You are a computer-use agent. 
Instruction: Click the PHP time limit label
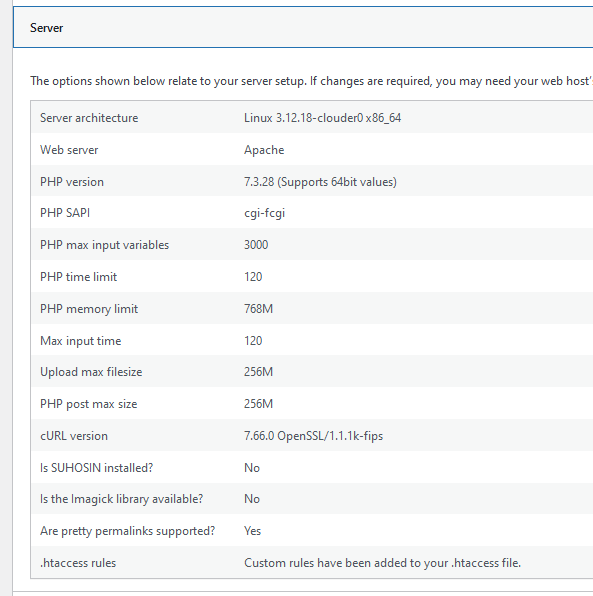(79, 277)
